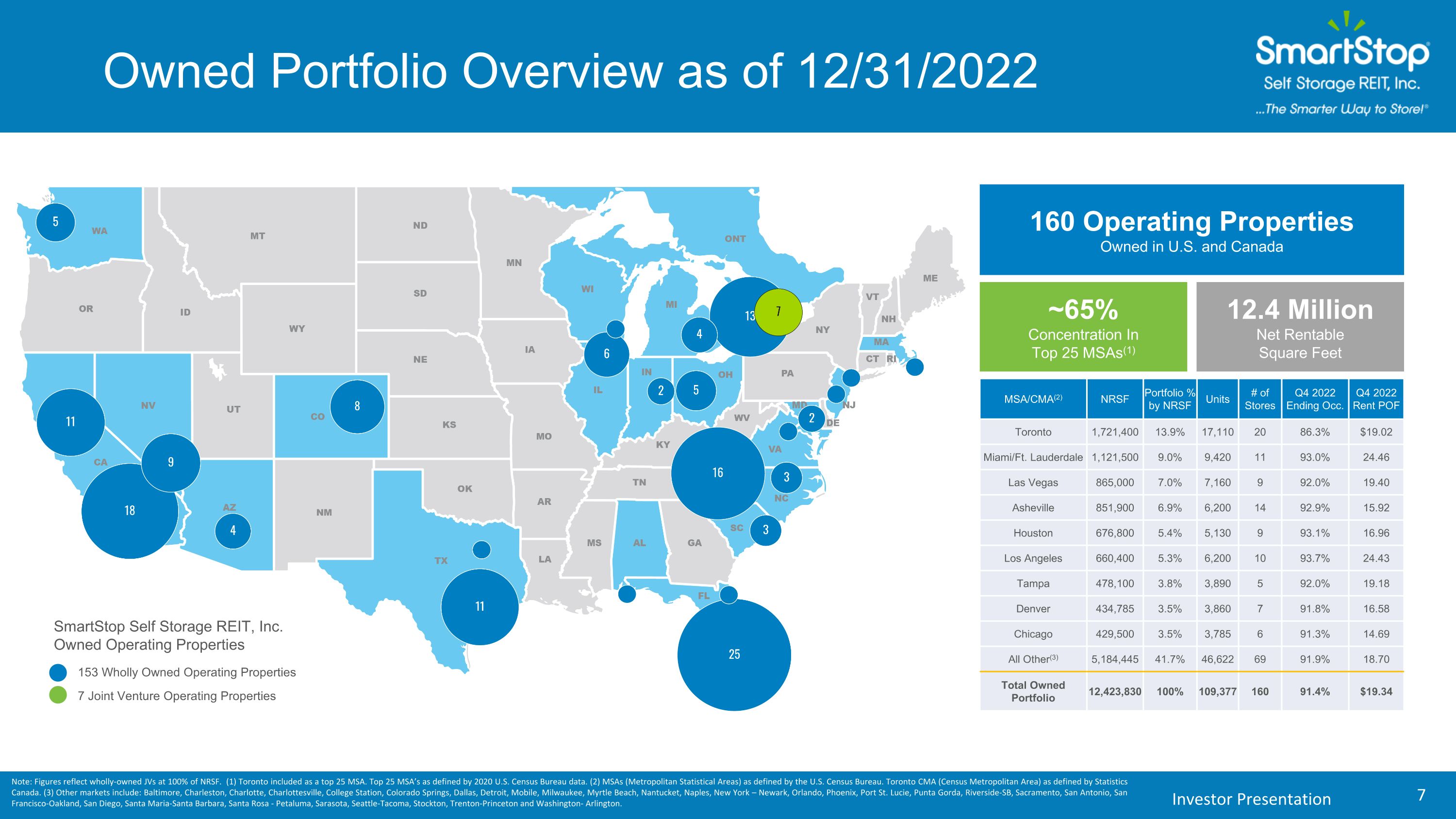Click the Q4 2022 Ending Occ. header
1456x819 pixels.
[x=1315, y=399]
